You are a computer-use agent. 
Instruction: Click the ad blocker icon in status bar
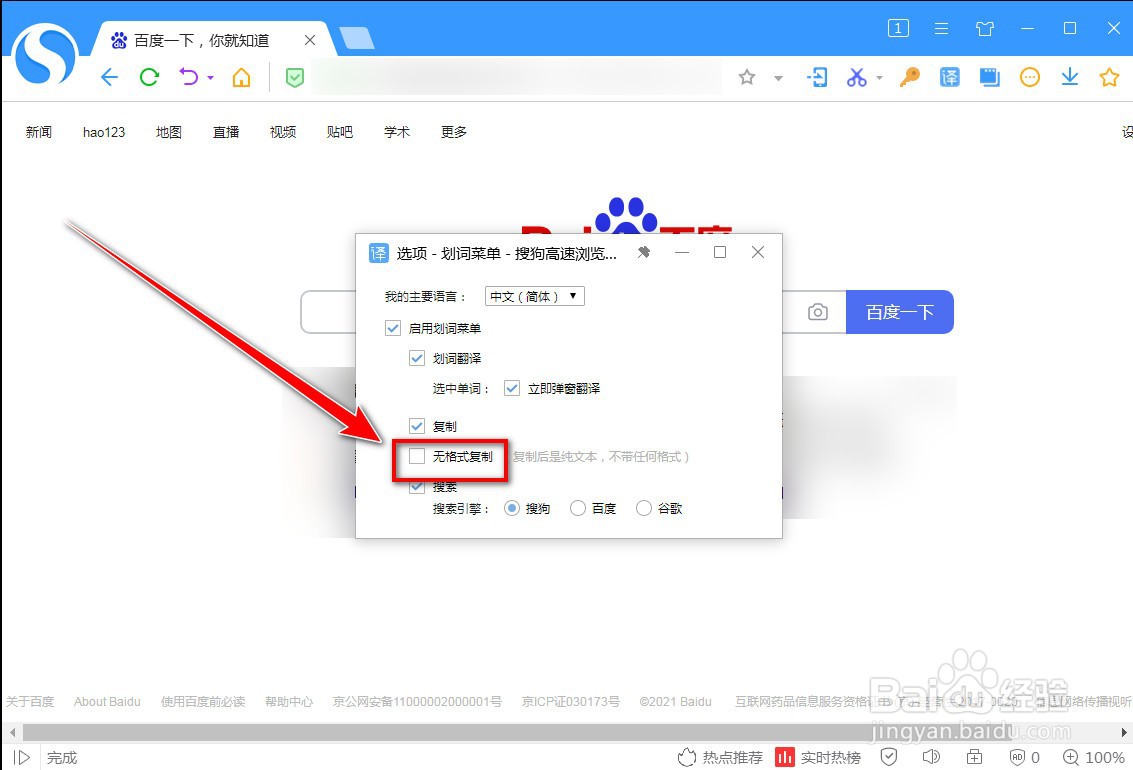[1019, 757]
